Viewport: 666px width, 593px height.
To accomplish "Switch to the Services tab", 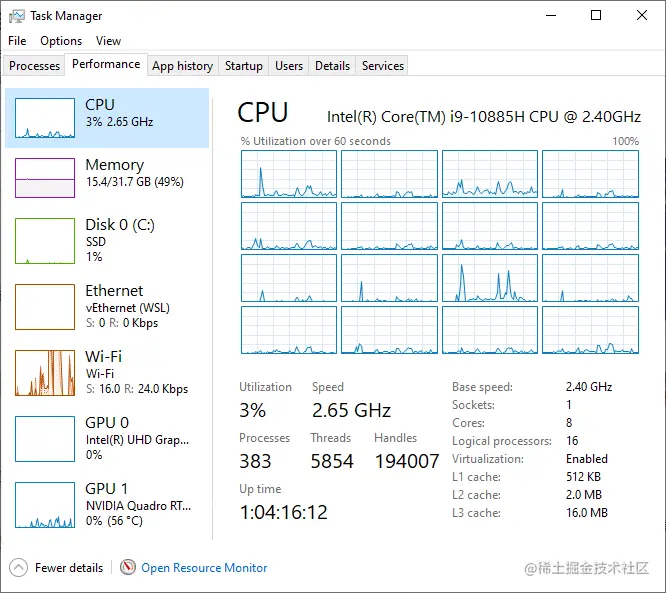I will [x=382, y=66].
